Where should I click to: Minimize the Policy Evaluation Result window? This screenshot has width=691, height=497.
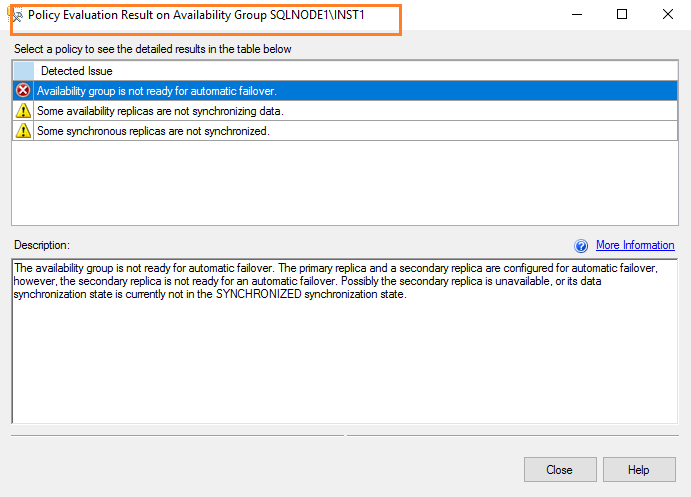coord(577,15)
